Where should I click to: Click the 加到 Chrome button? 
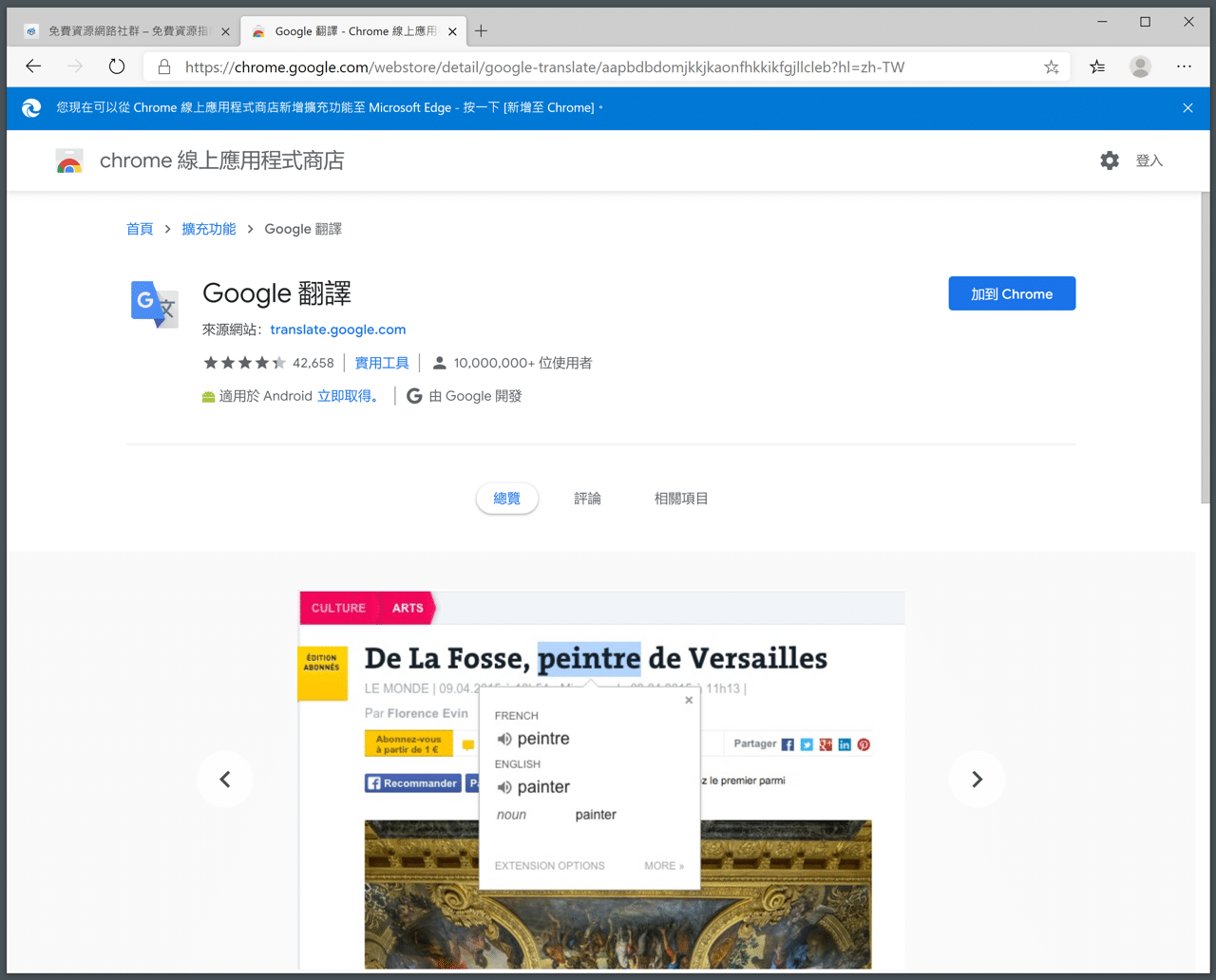pyautogui.click(x=1012, y=293)
